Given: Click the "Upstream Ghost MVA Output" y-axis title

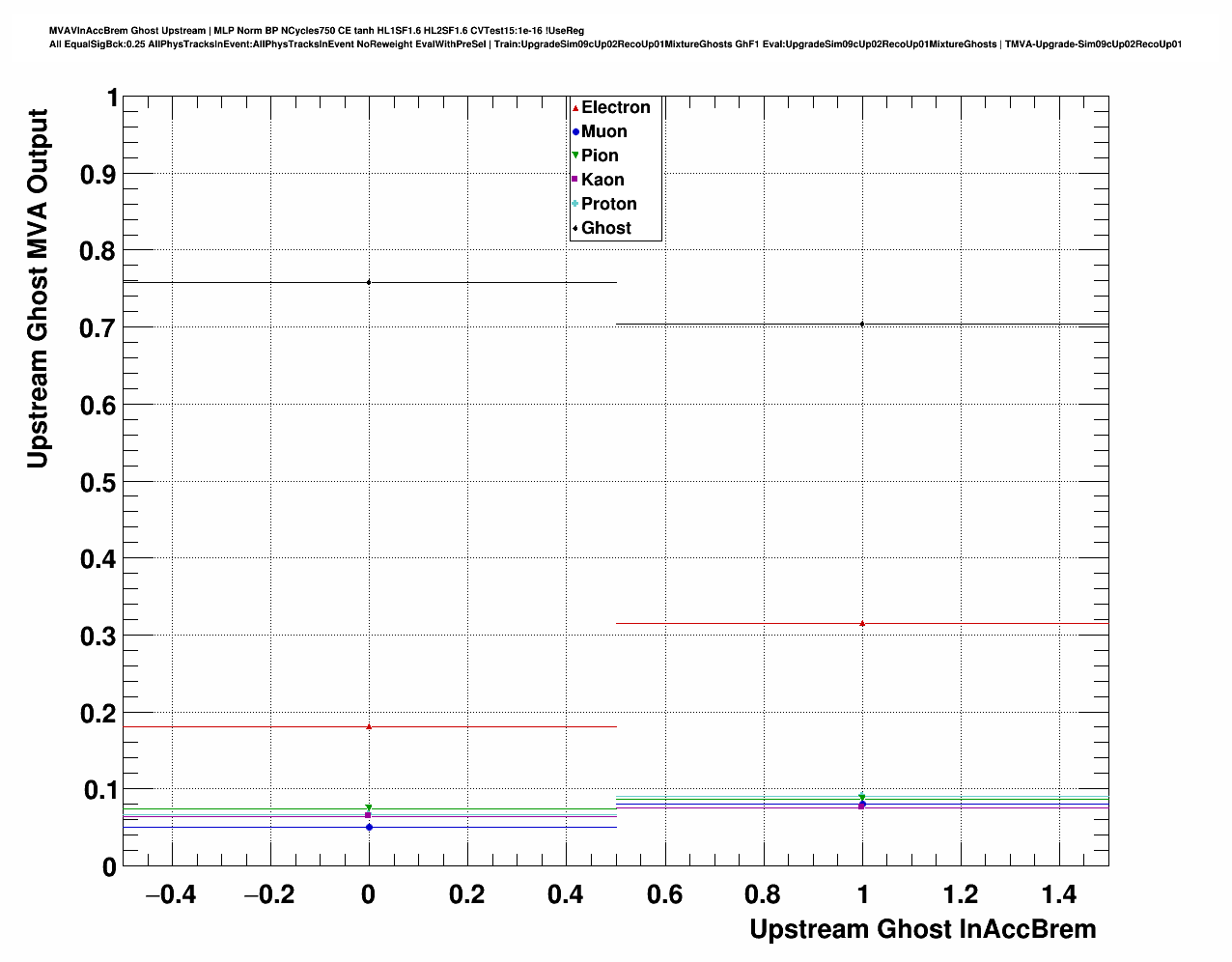Looking at the screenshot, I should point(37,288).
